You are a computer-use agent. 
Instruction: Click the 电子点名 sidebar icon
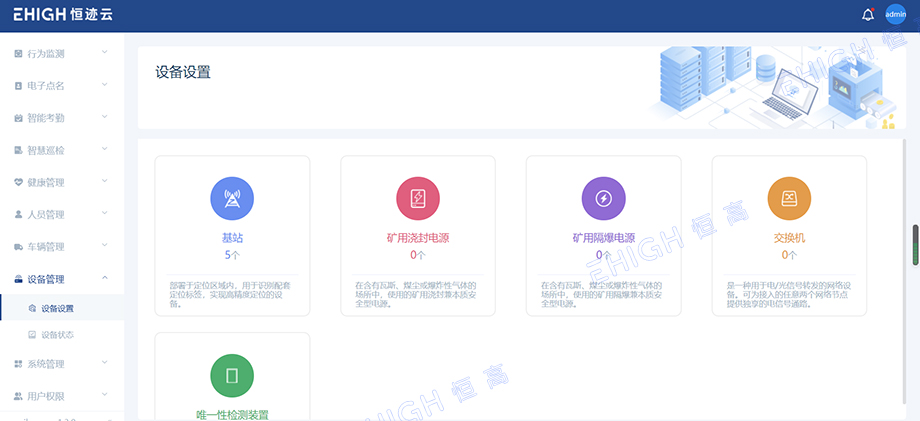pos(18,86)
